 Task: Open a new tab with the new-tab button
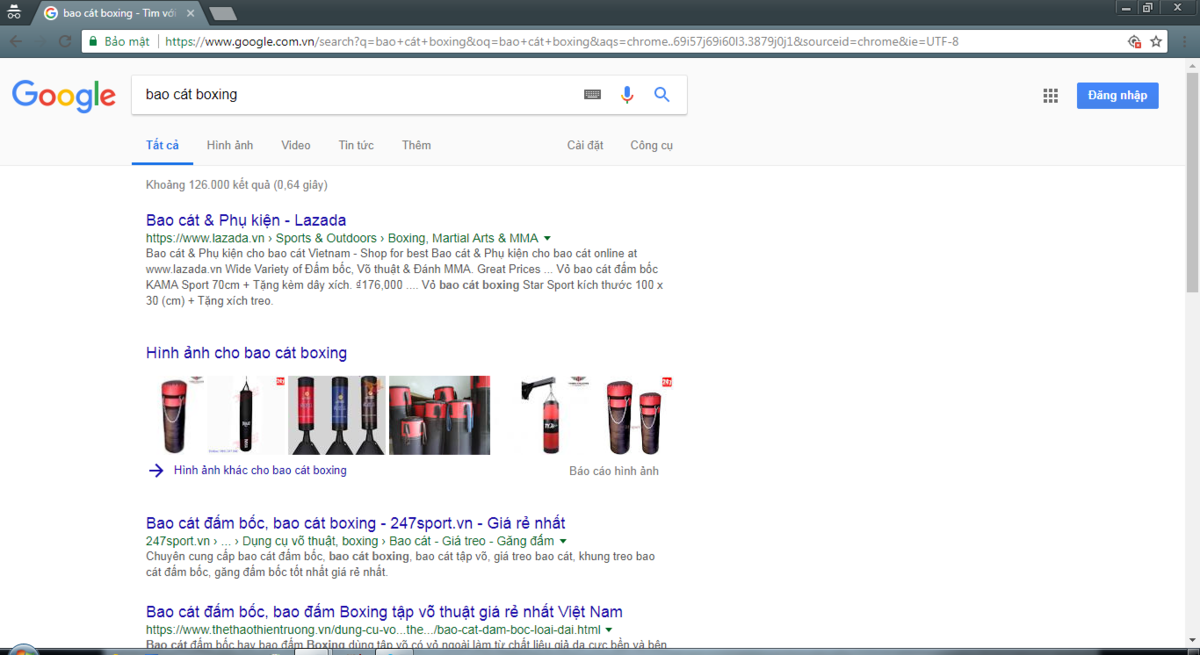pos(223,13)
